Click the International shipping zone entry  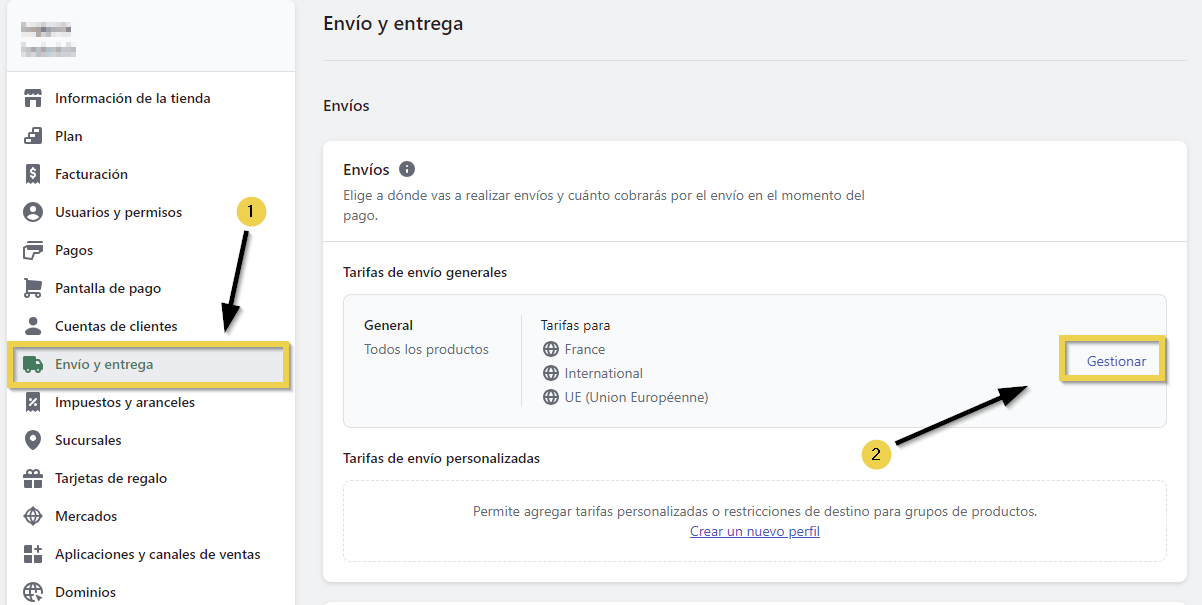[603, 373]
